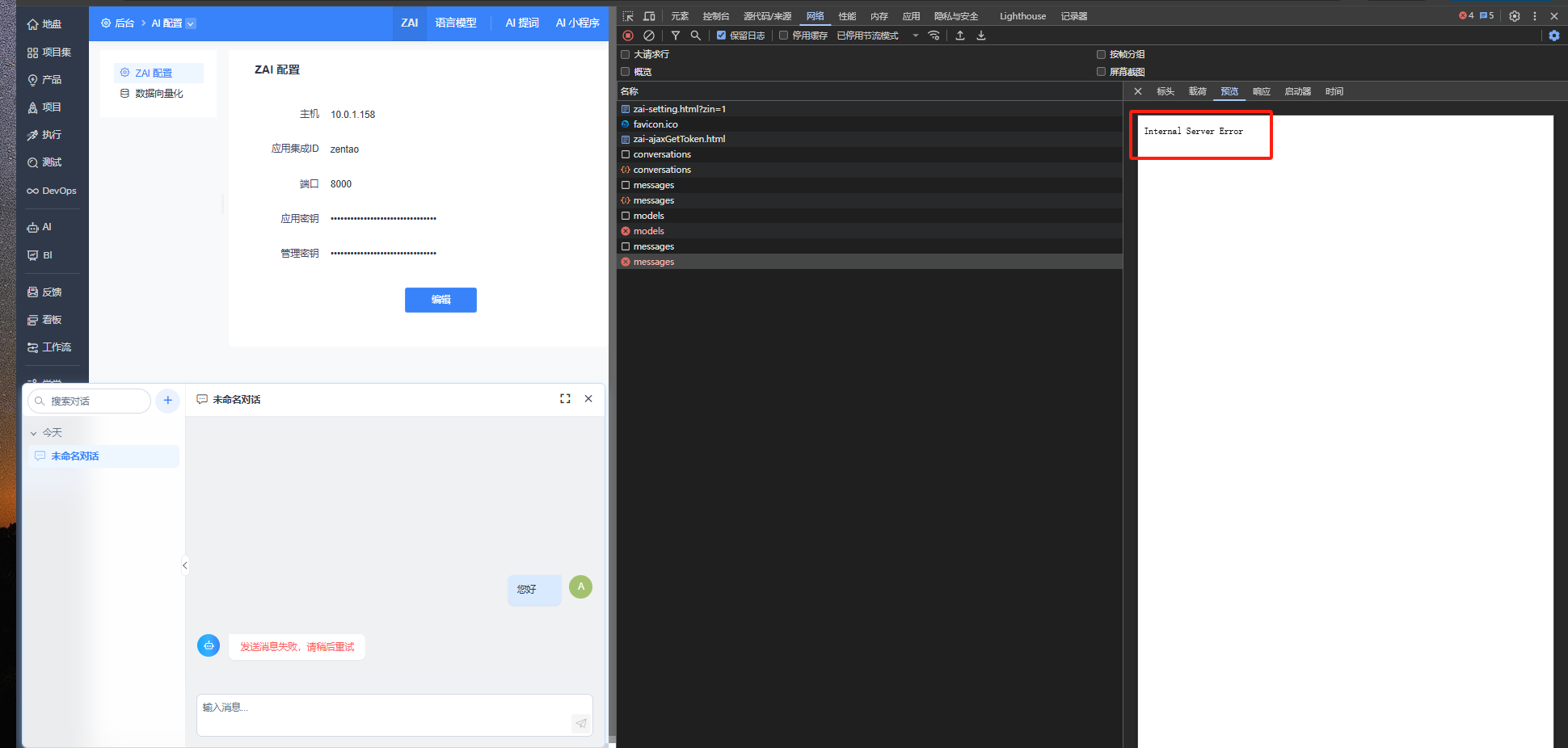Image resolution: width=1568 pixels, height=748 pixels.
Task: Open network conditions (wifi) icon
Action: click(934, 36)
